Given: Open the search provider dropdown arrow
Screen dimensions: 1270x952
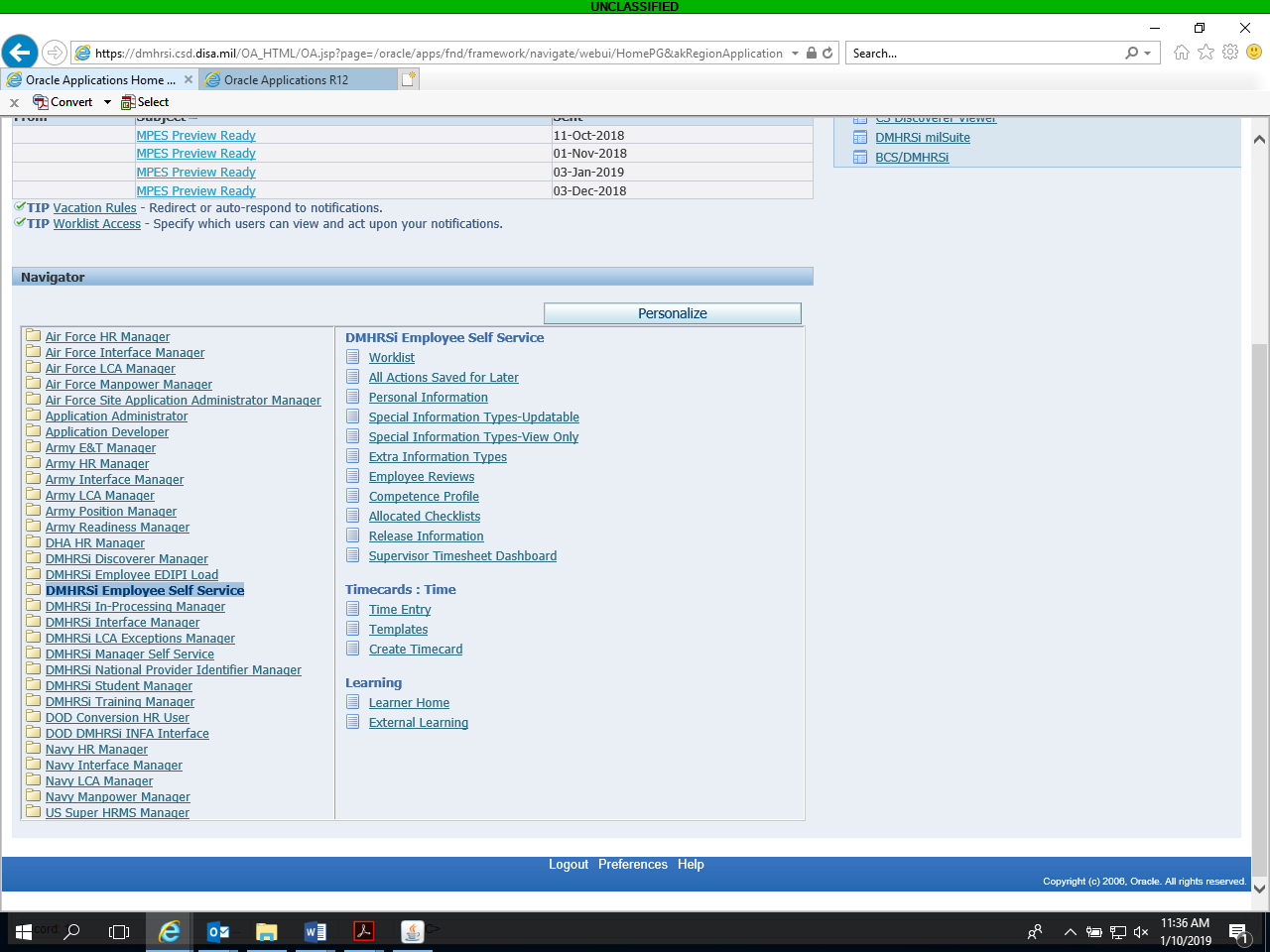Looking at the screenshot, I should [1148, 54].
